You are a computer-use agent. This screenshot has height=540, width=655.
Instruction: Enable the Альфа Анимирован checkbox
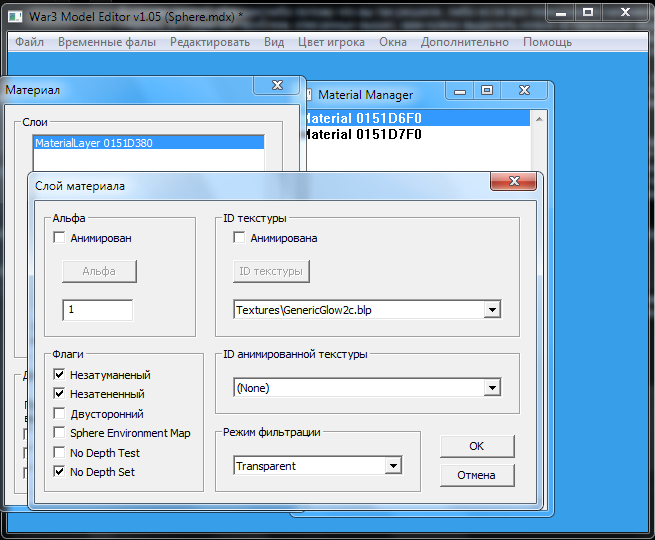59,238
